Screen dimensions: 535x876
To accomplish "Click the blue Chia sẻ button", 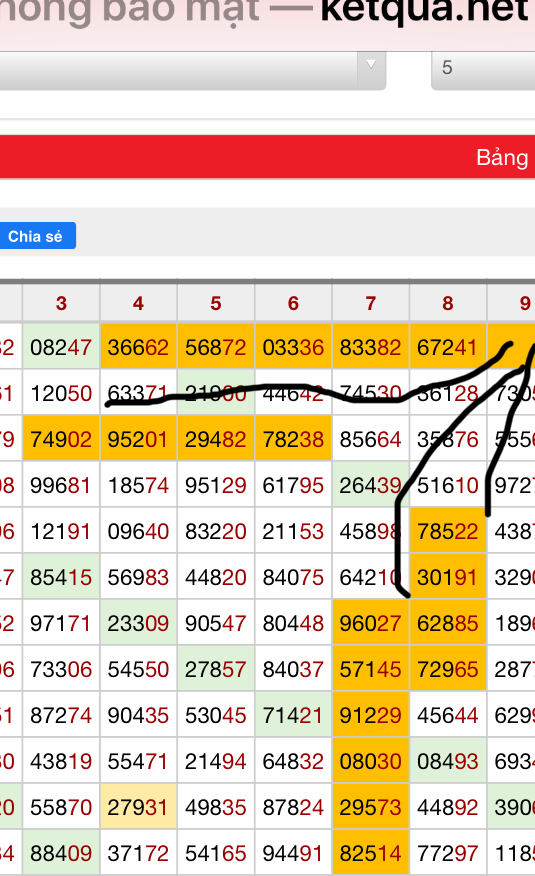I will (36, 236).
